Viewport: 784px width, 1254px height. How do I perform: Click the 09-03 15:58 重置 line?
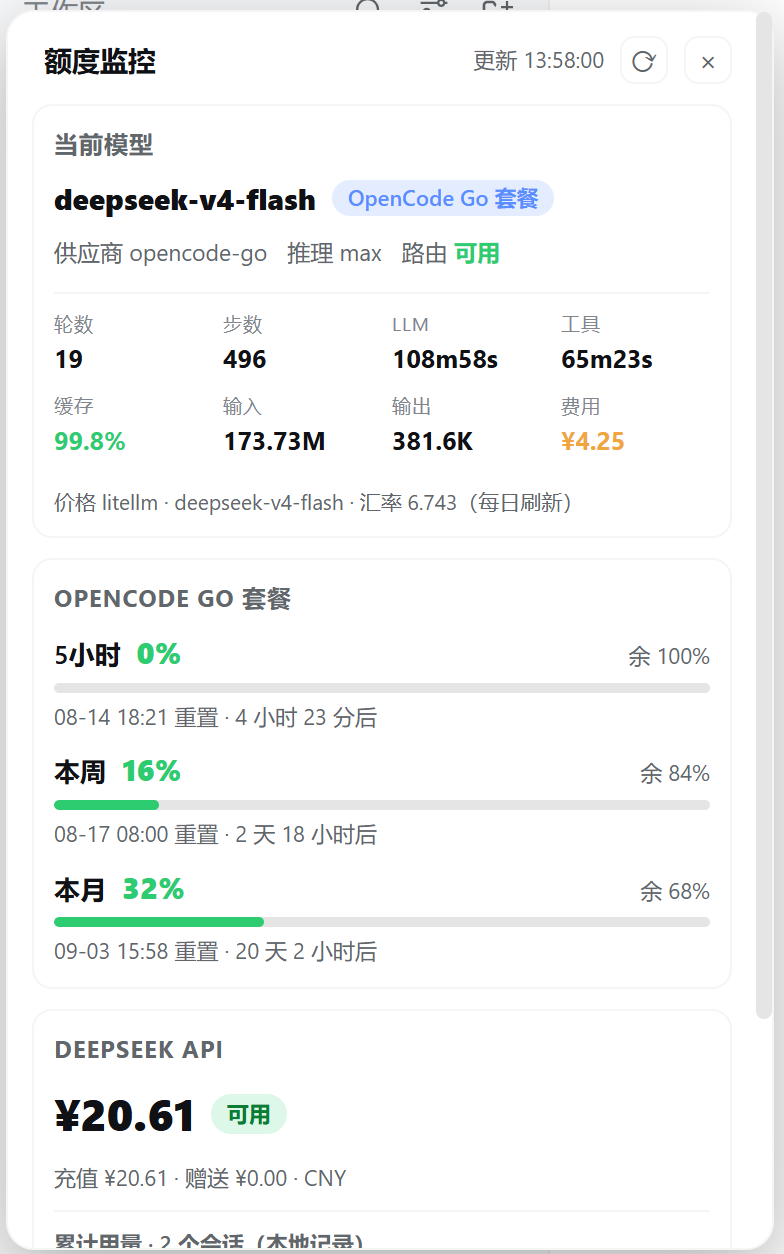point(216,952)
